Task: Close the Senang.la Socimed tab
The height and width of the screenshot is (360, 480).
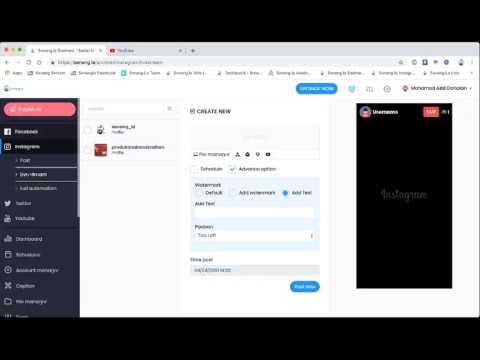Action: click(101, 51)
